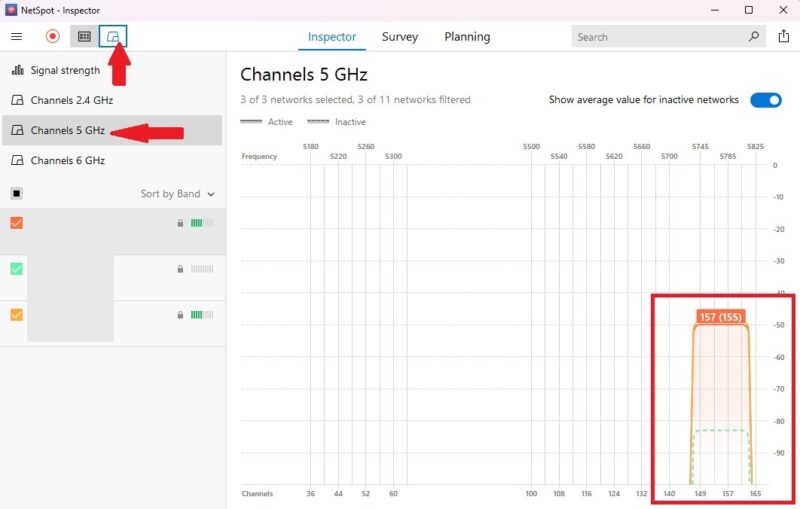Click the Search input field

click(x=660, y=37)
